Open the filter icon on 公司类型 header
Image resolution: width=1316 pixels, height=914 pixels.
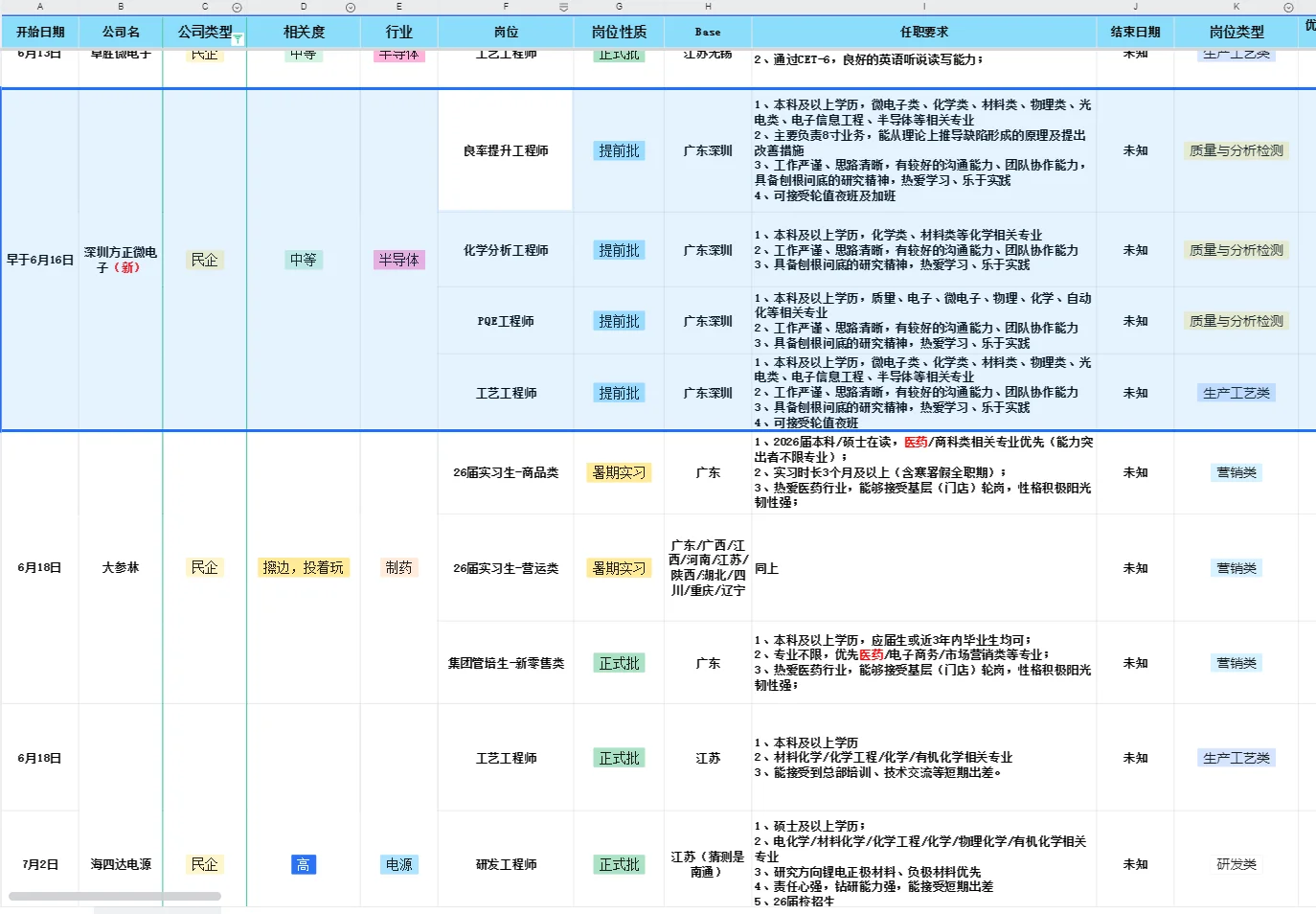tap(238, 39)
